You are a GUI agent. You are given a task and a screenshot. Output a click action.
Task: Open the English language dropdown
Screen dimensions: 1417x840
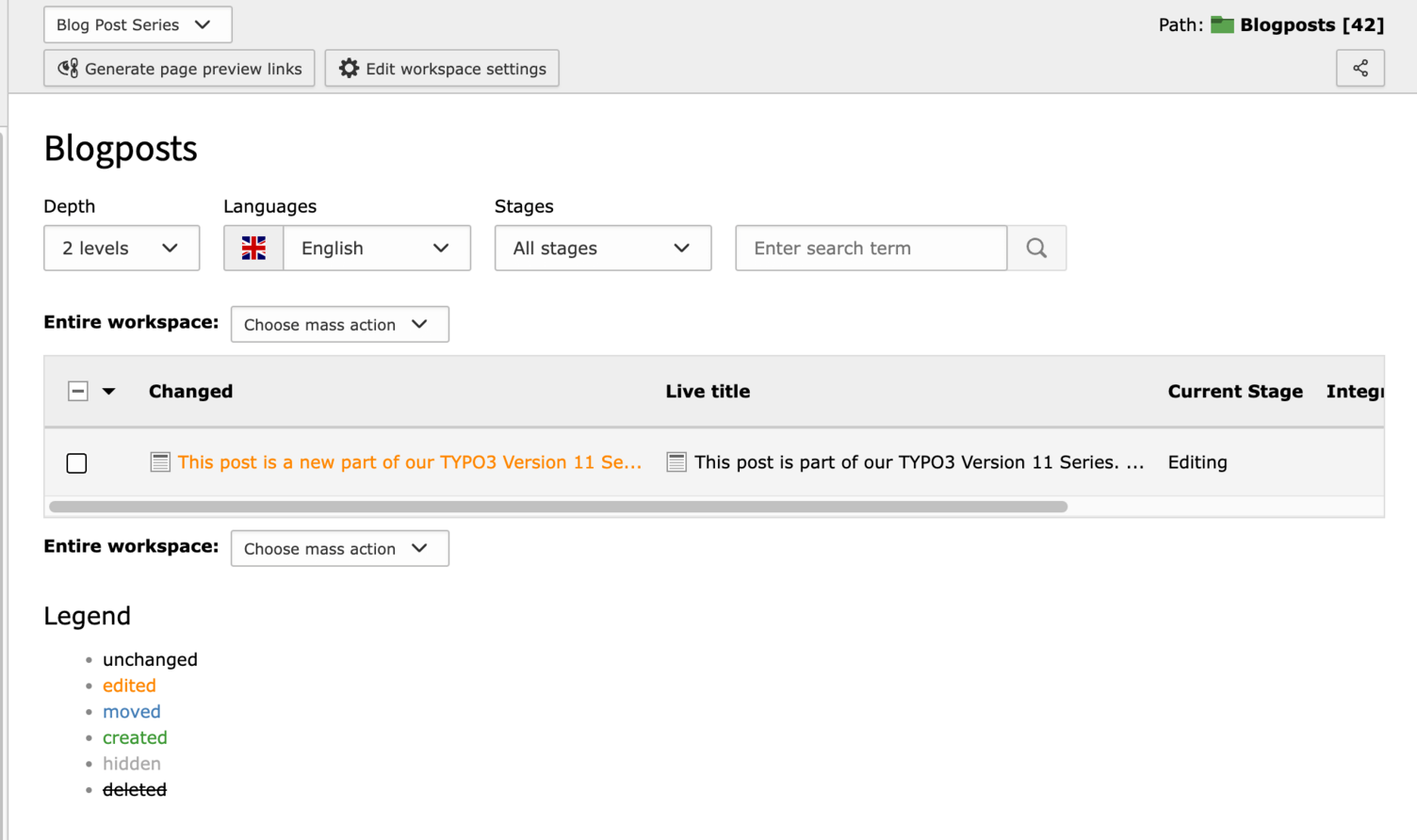coord(376,248)
